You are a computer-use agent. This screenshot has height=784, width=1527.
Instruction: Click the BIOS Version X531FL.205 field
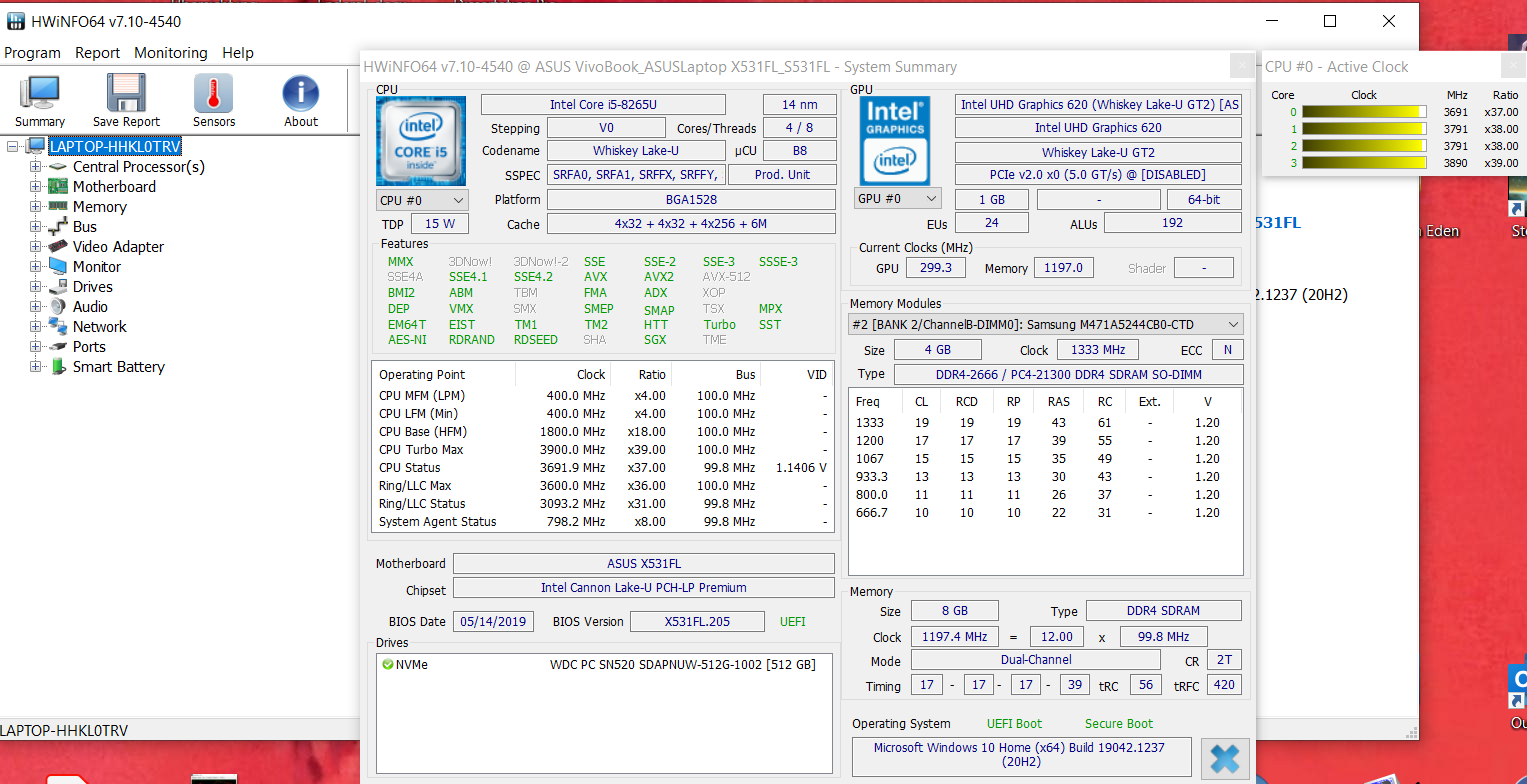697,621
